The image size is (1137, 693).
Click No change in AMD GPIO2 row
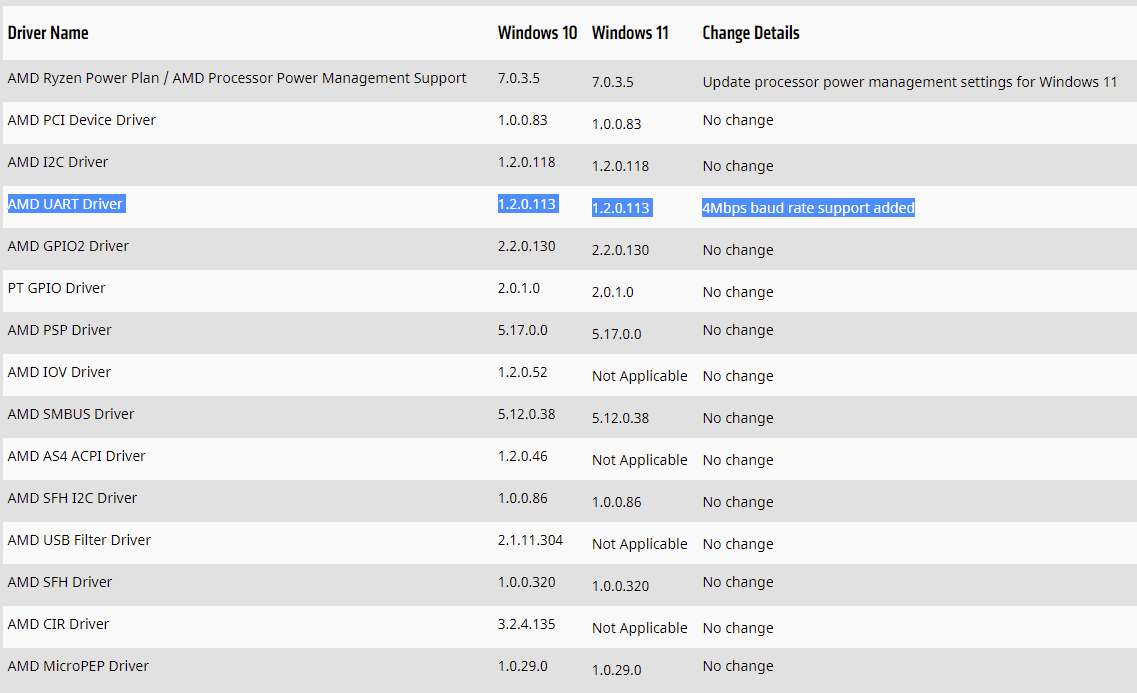pos(737,251)
